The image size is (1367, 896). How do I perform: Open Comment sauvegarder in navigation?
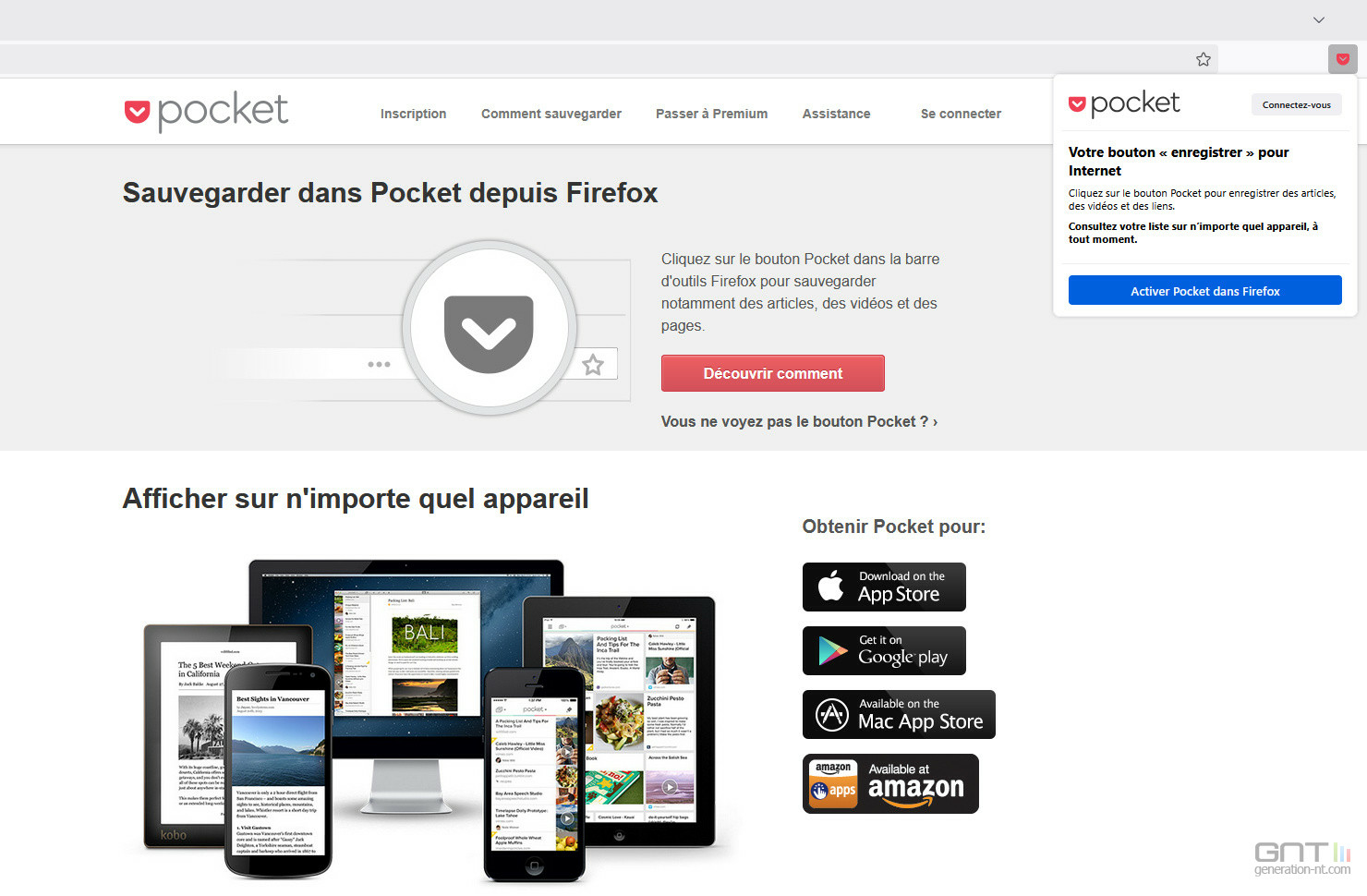tap(551, 114)
